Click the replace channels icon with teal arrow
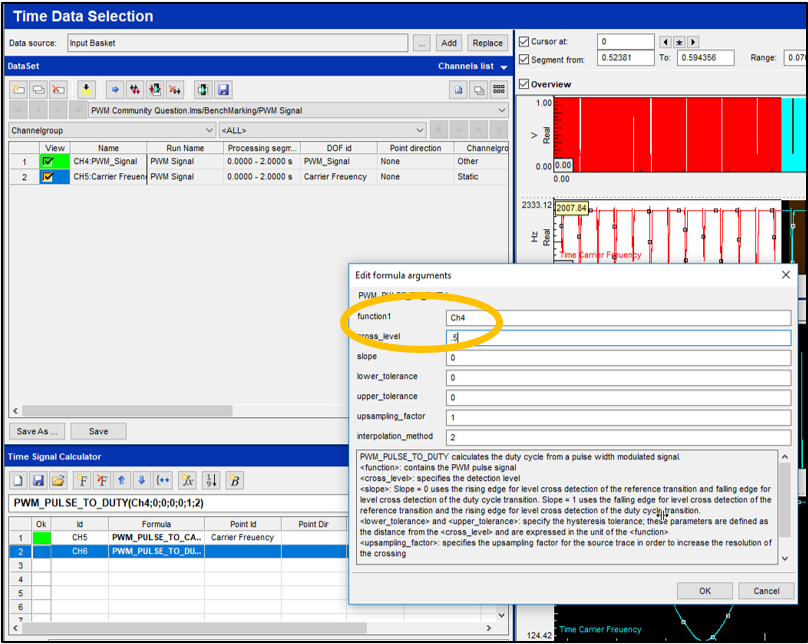The height and width of the screenshot is (644, 808). point(155,90)
